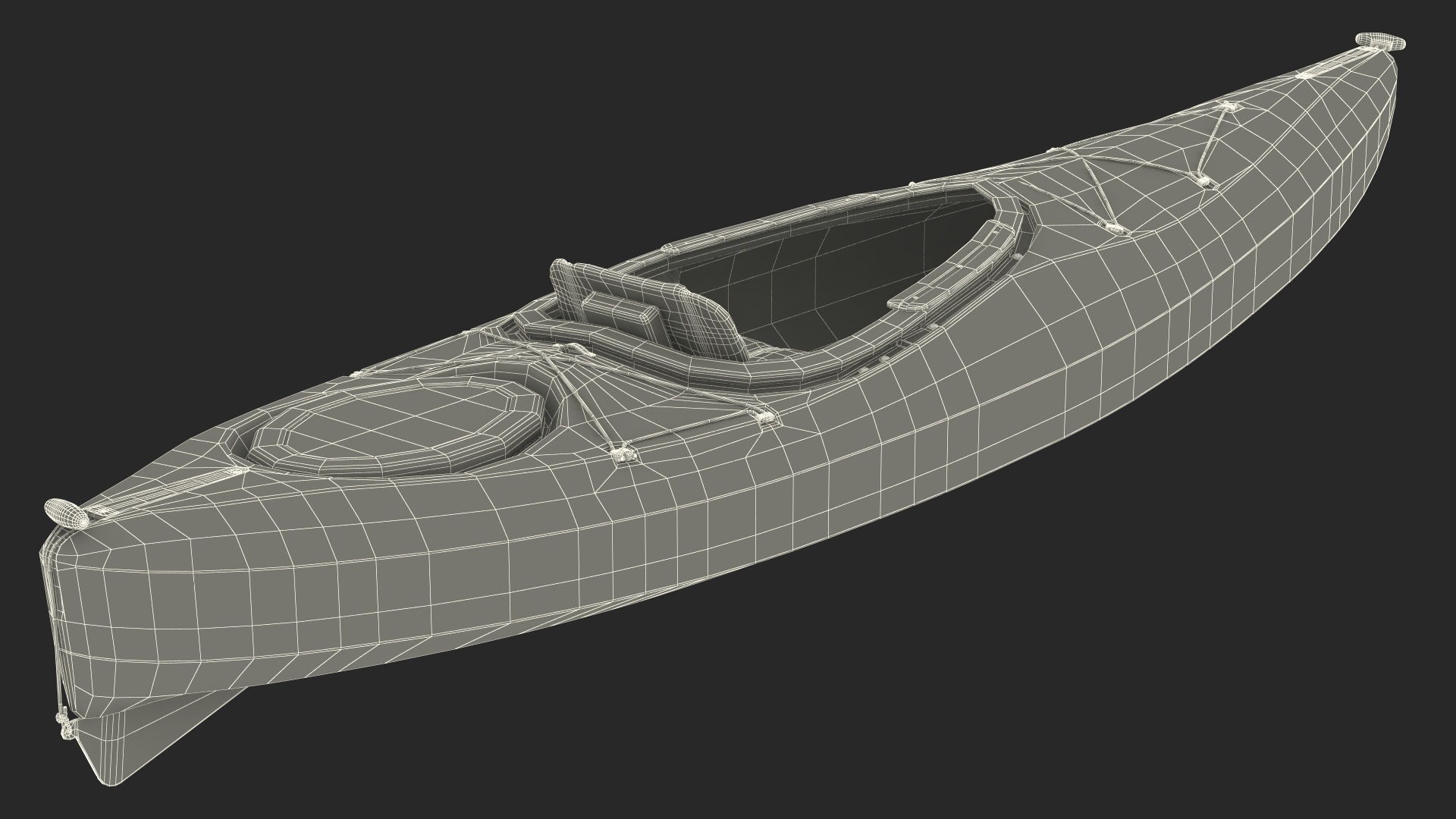The height and width of the screenshot is (819, 1456).
Task: Click the bow carry handle toggle
Action: coord(67,513)
